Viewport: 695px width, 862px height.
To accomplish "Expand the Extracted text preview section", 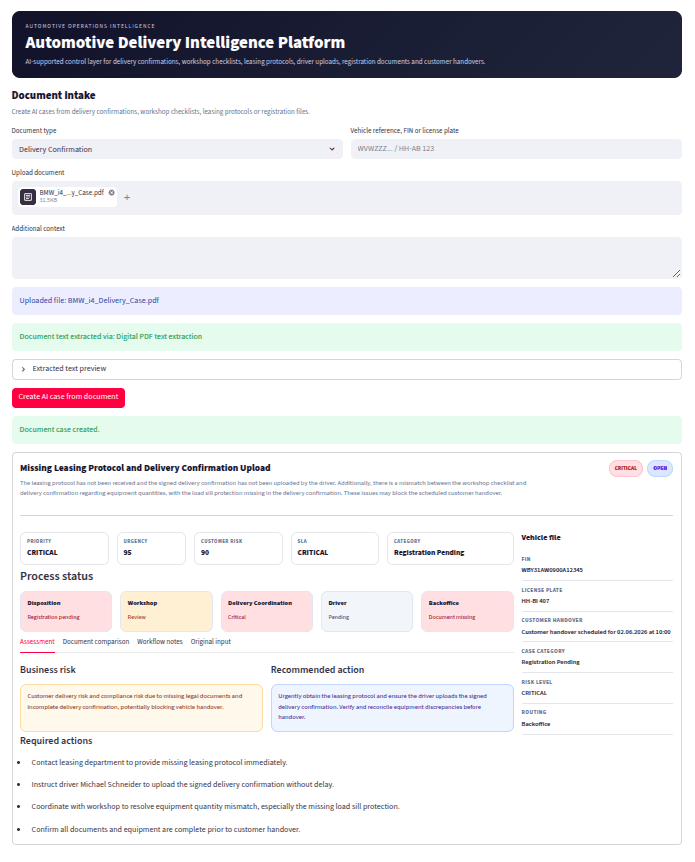I will (x=346, y=369).
